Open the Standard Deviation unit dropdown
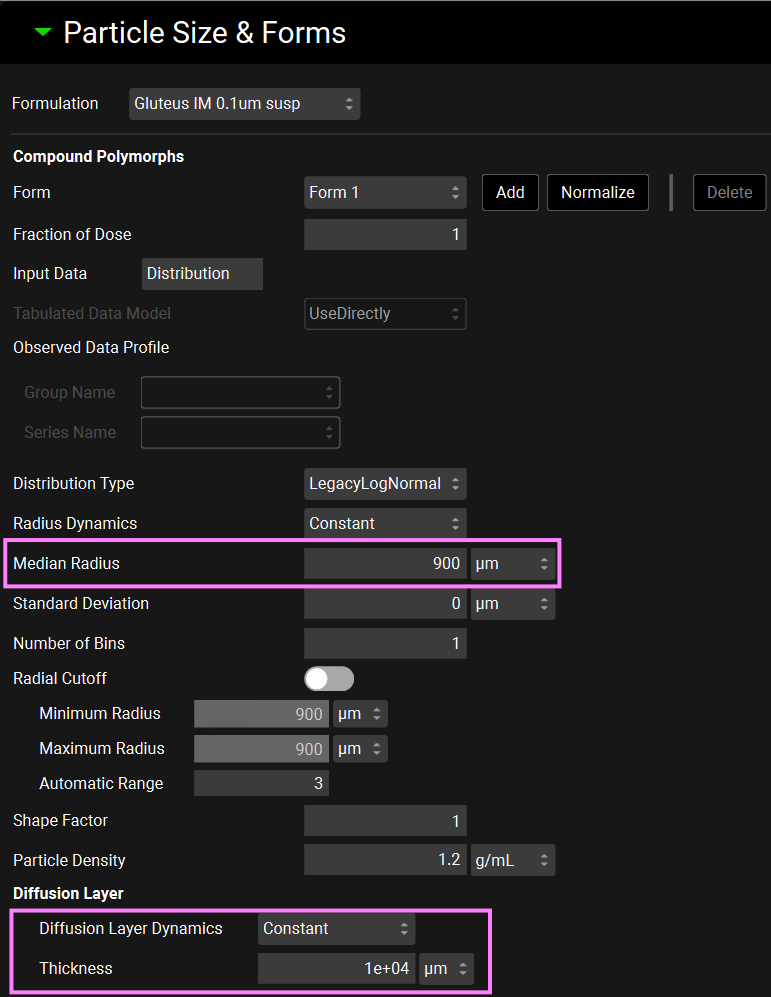771x997 pixels. [512, 604]
